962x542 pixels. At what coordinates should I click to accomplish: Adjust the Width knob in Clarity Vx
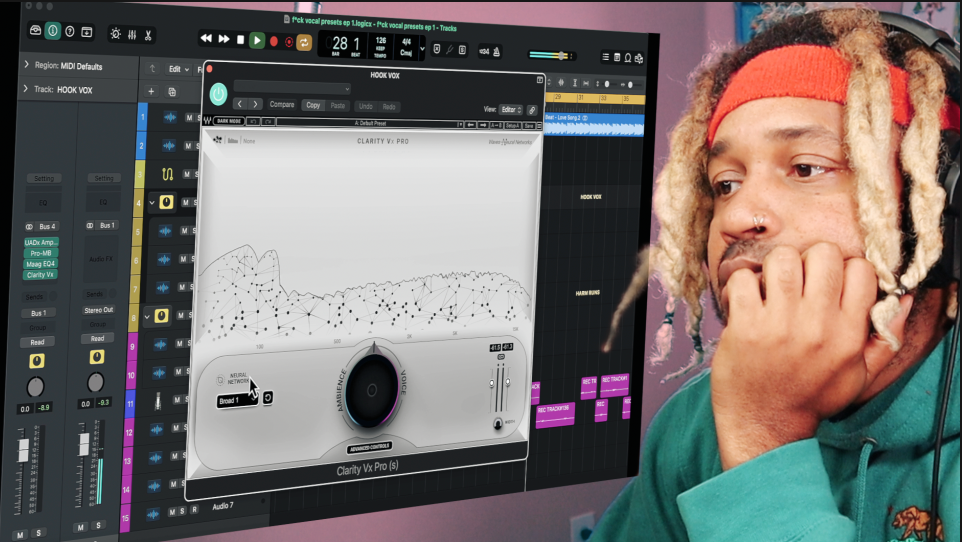[498, 423]
